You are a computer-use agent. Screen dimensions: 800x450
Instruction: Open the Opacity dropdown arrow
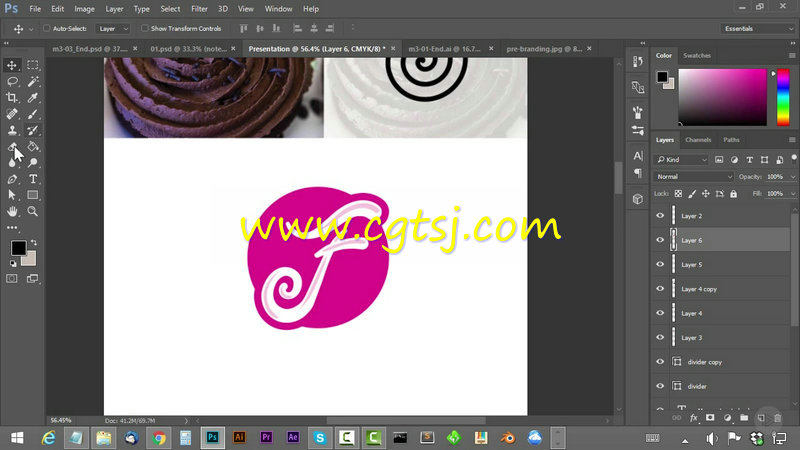(x=792, y=177)
